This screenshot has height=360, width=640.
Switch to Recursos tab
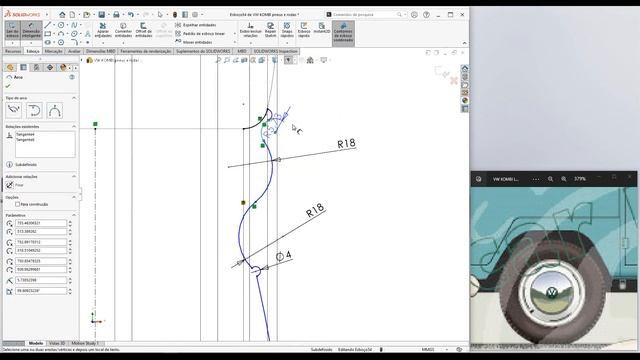13,51
